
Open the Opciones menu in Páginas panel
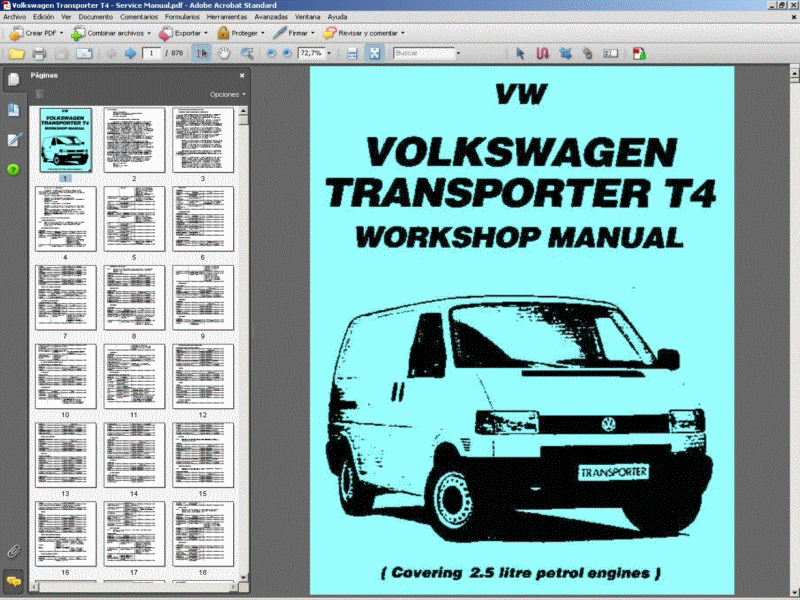228,94
